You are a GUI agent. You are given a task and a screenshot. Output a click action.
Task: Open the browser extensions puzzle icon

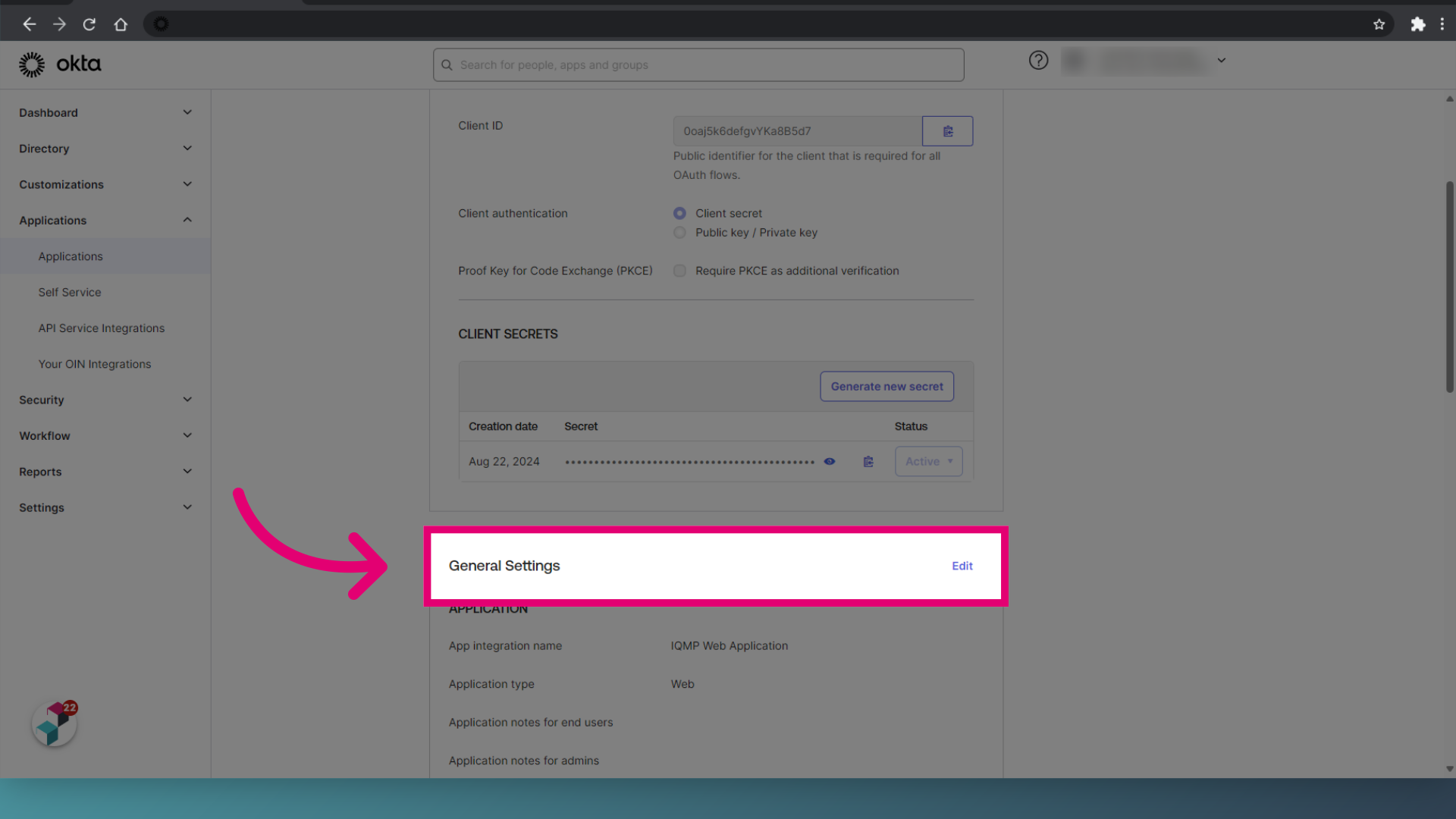click(1417, 24)
